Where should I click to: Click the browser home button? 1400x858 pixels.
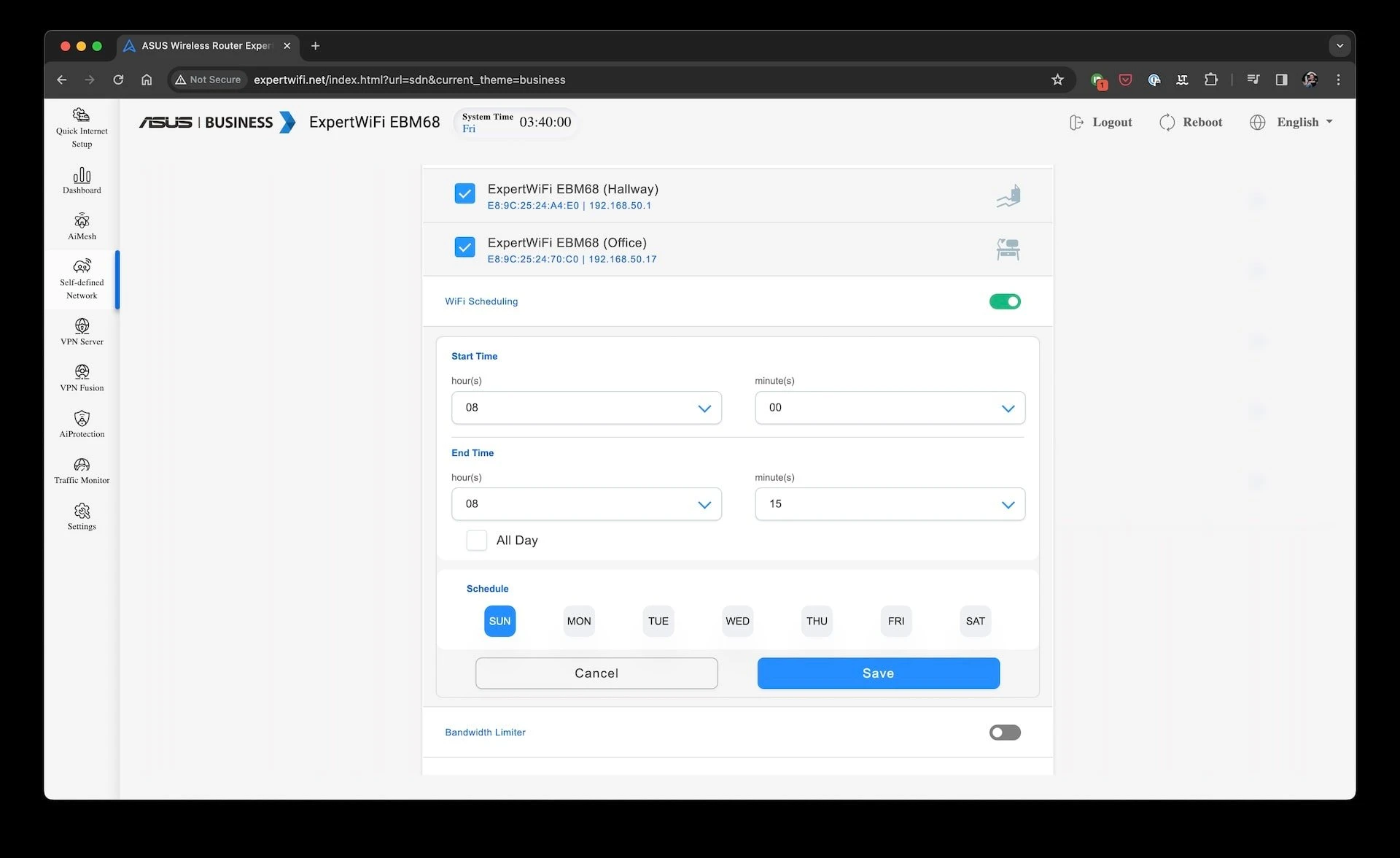tap(147, 80)
